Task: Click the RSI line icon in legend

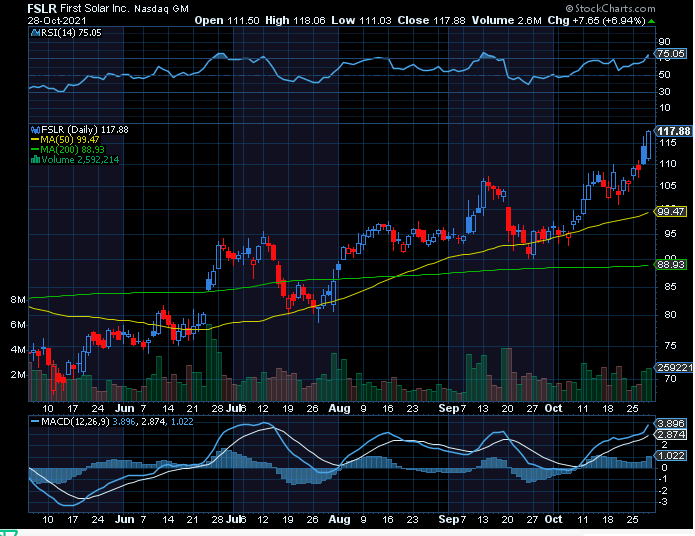Action: coord(35,33)
